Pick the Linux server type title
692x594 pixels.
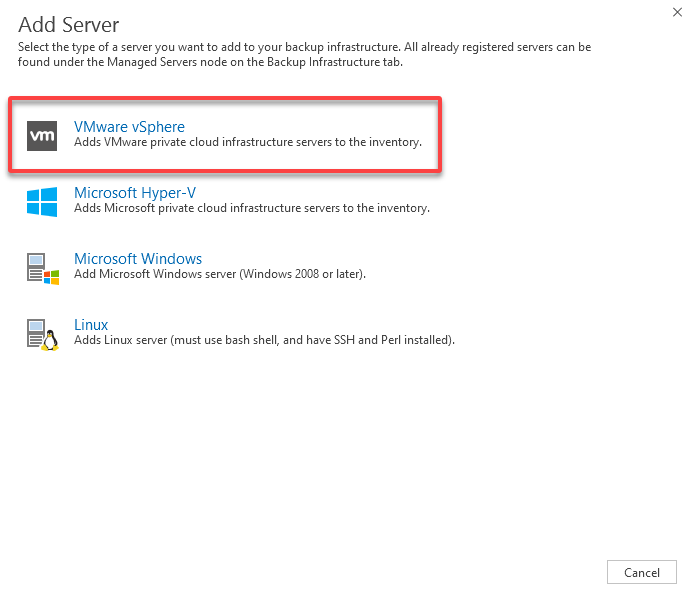[x=91, y=325]
